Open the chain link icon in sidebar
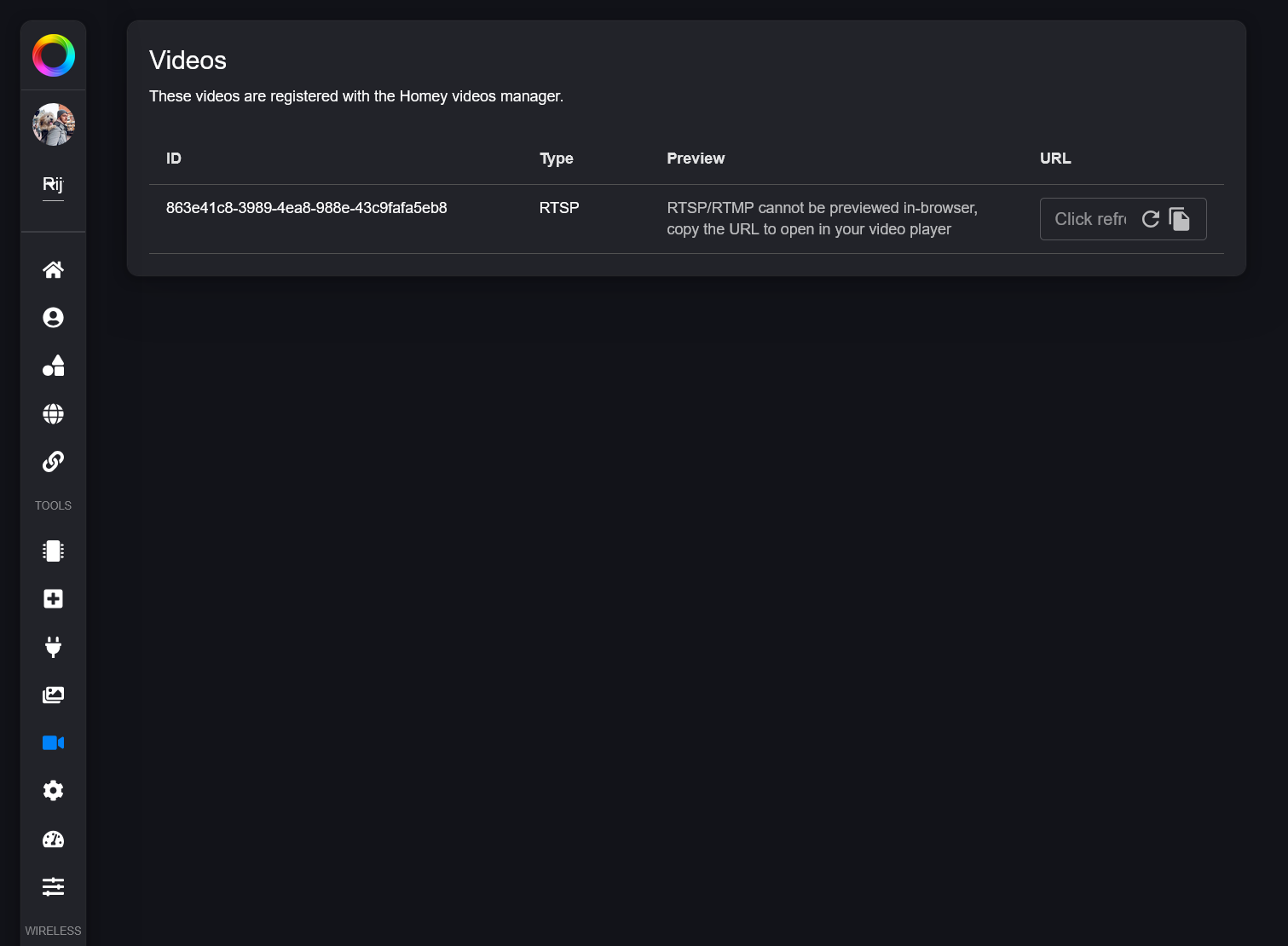 [x=53, y=462]
